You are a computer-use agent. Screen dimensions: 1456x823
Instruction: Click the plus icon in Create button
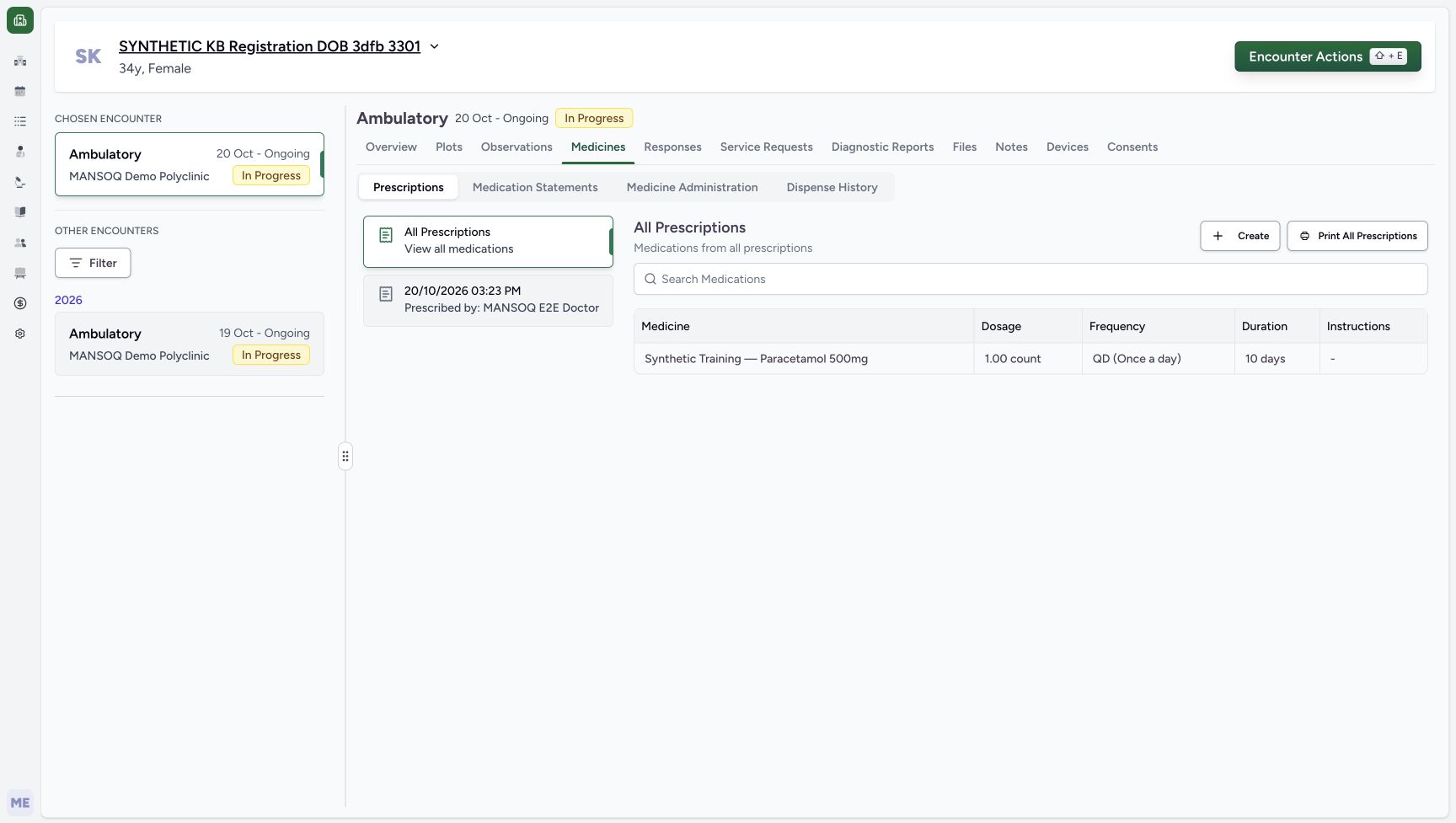click(x=1218, y=236)
